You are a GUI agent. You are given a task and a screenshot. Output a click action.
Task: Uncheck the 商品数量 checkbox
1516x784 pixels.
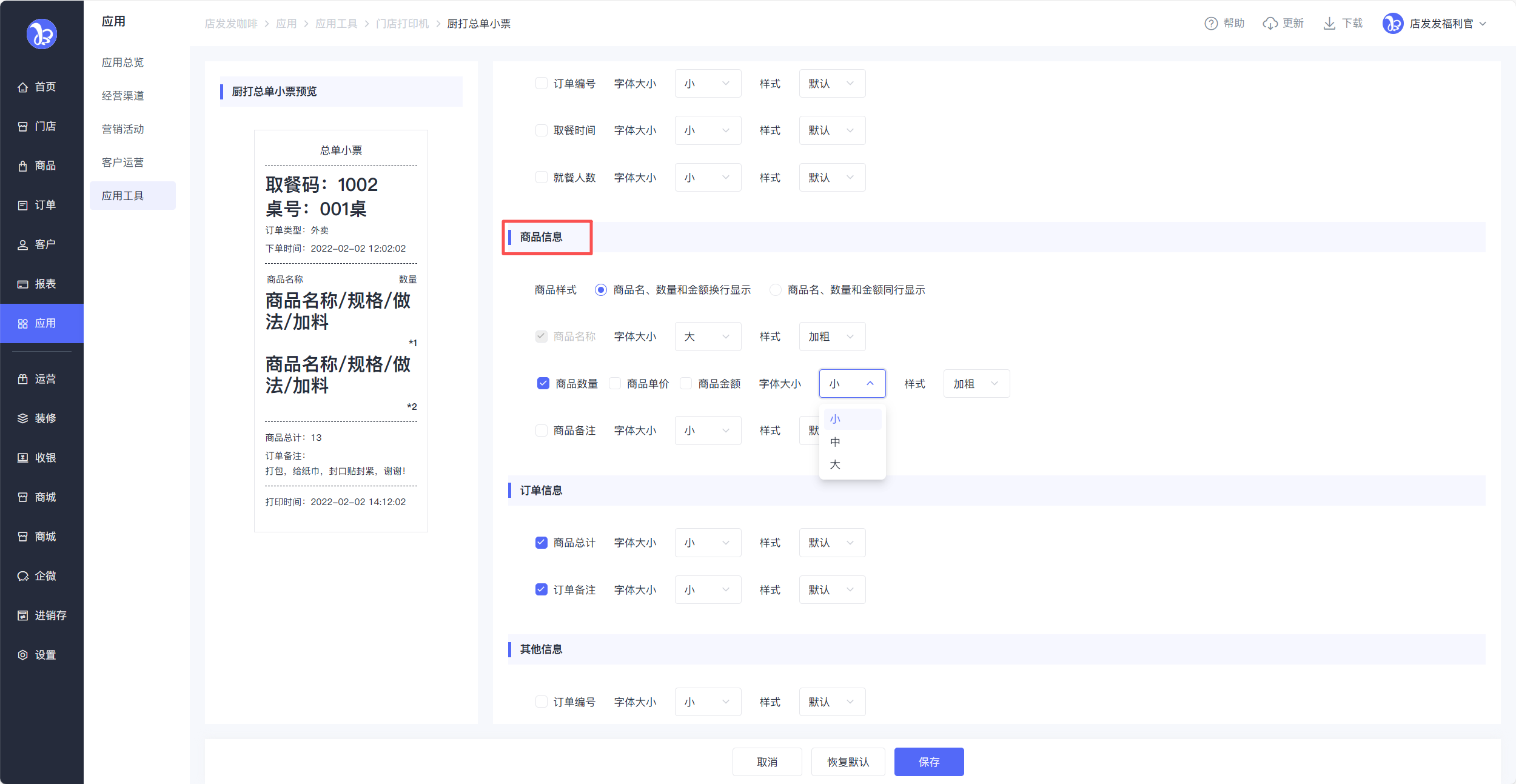pos(543,383)
